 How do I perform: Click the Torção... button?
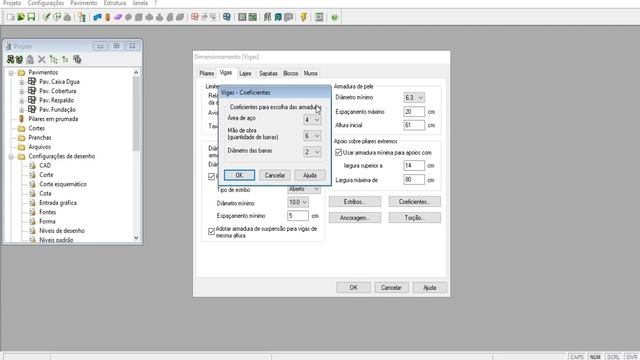pyautogui.click(x=414, y=218)
